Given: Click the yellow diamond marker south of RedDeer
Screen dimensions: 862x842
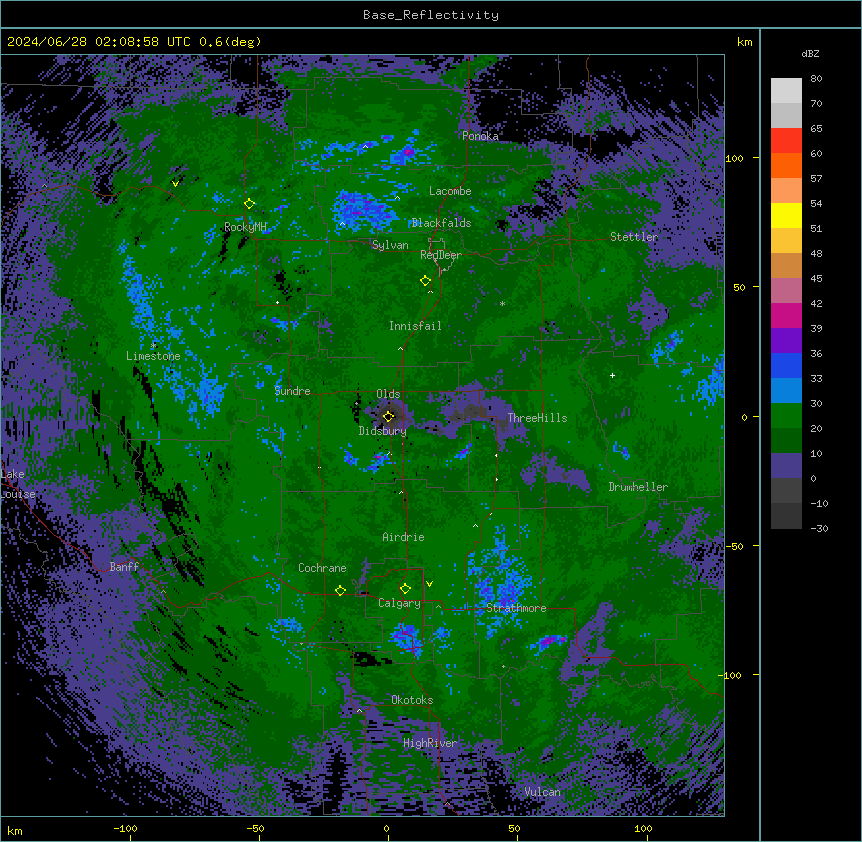Looking at the screenshot, I should point(425,281).
